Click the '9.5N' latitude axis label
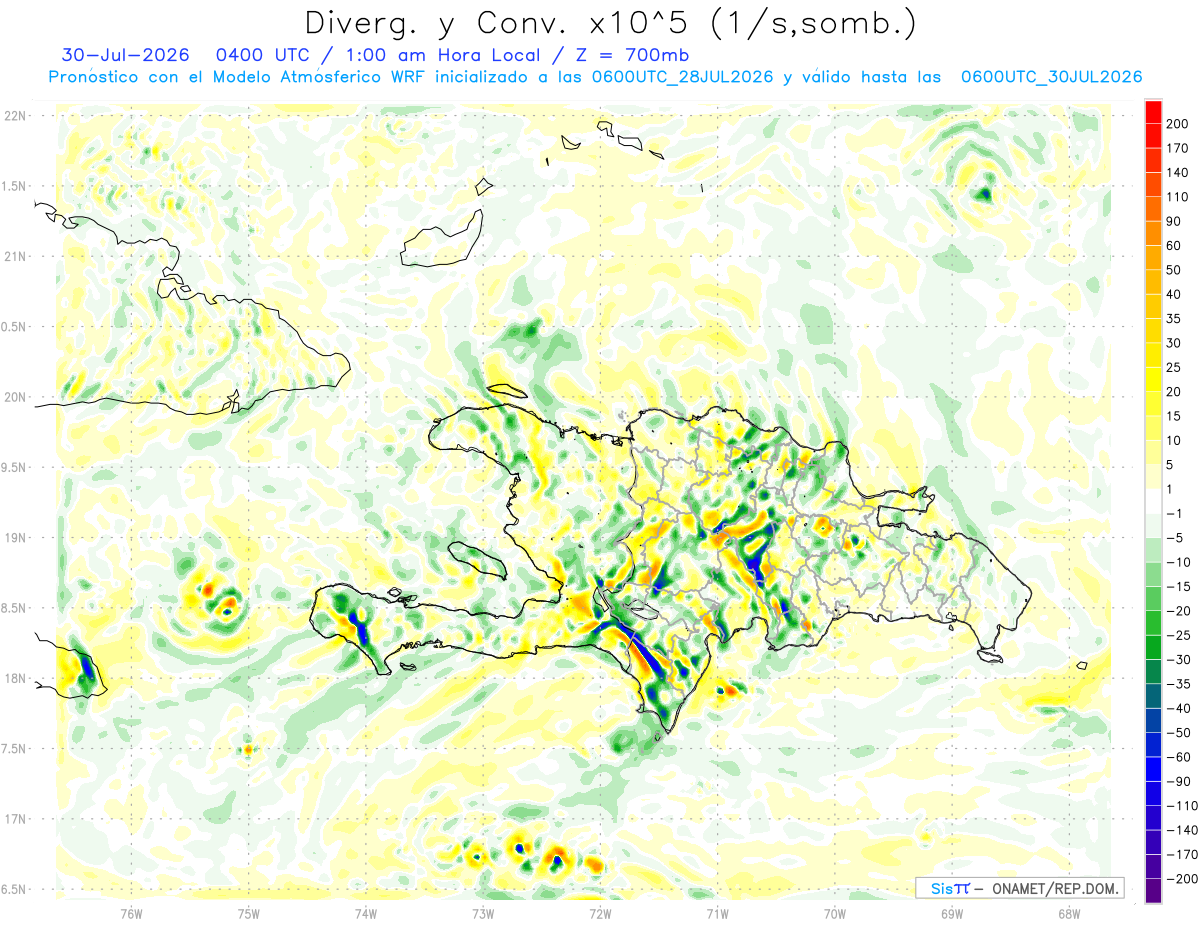Viewport: 1200px width, 927px height. pos(15,468)
